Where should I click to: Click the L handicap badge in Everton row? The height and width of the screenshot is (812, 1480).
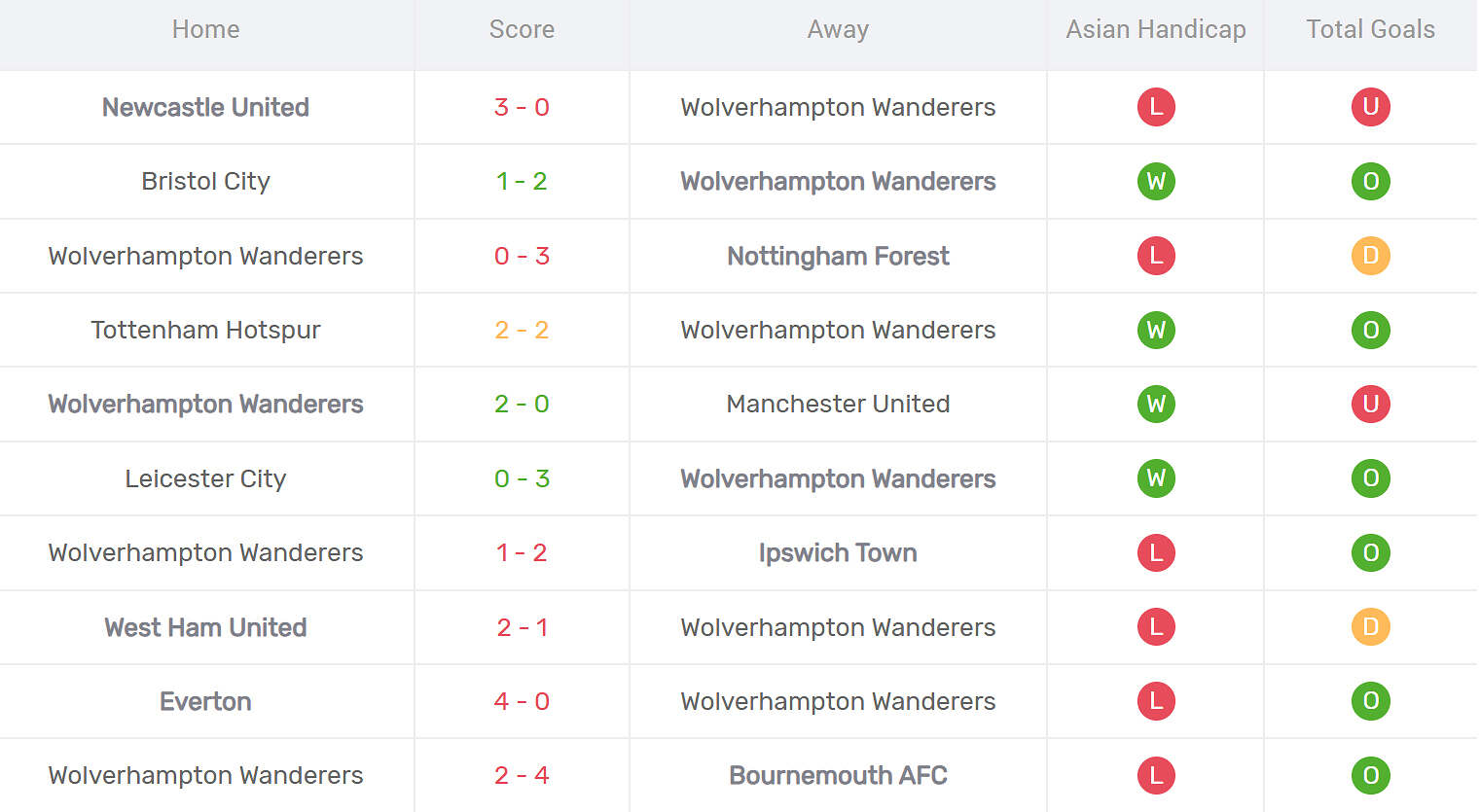pos(1156,701)
